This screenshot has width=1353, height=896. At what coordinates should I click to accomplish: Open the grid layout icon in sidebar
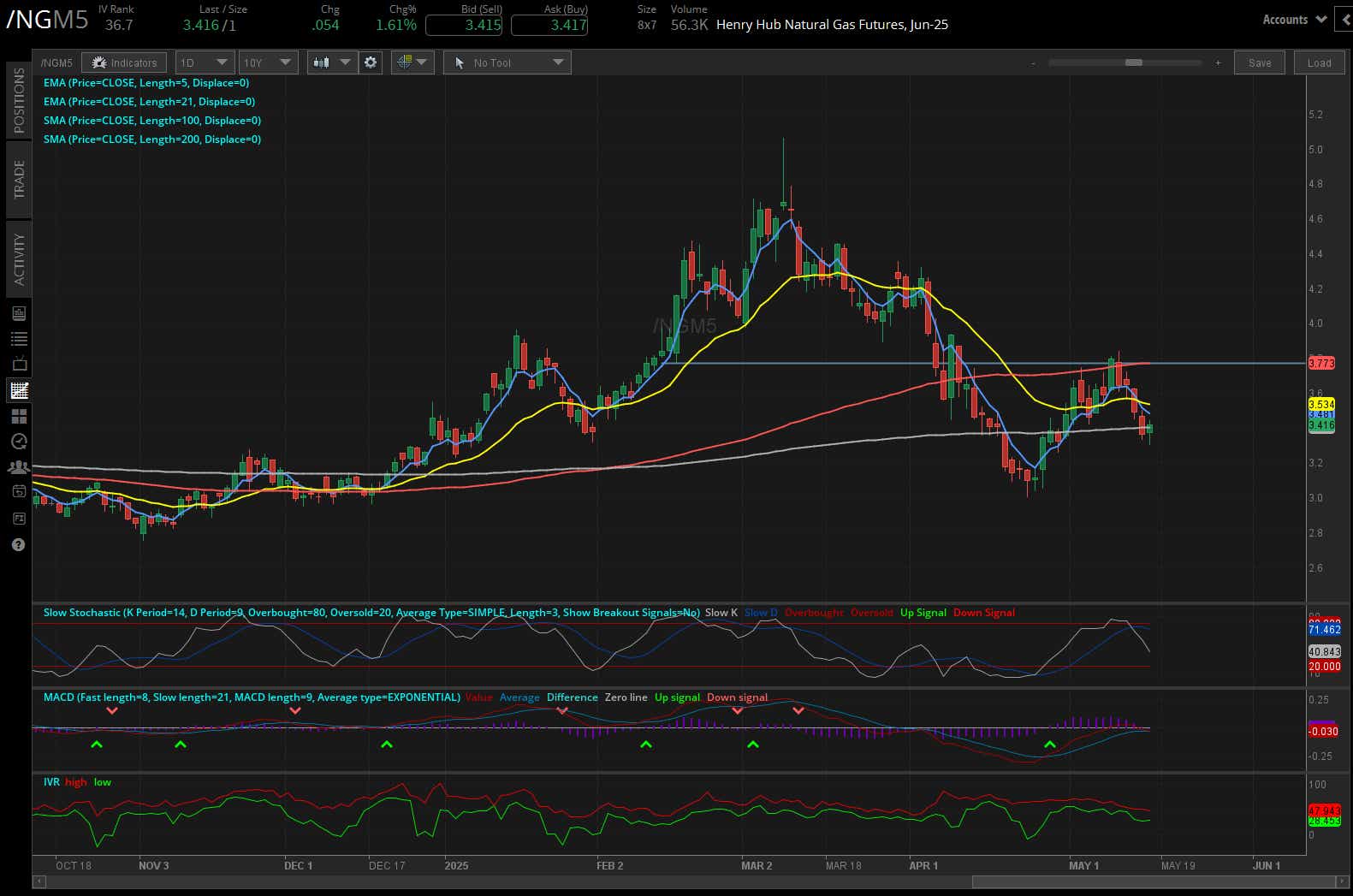tap(19, 416)
